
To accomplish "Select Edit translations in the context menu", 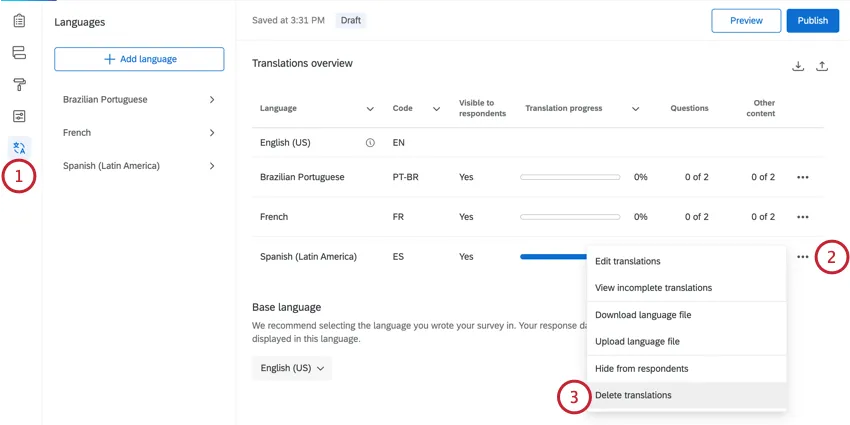I will tap(627, 261).
